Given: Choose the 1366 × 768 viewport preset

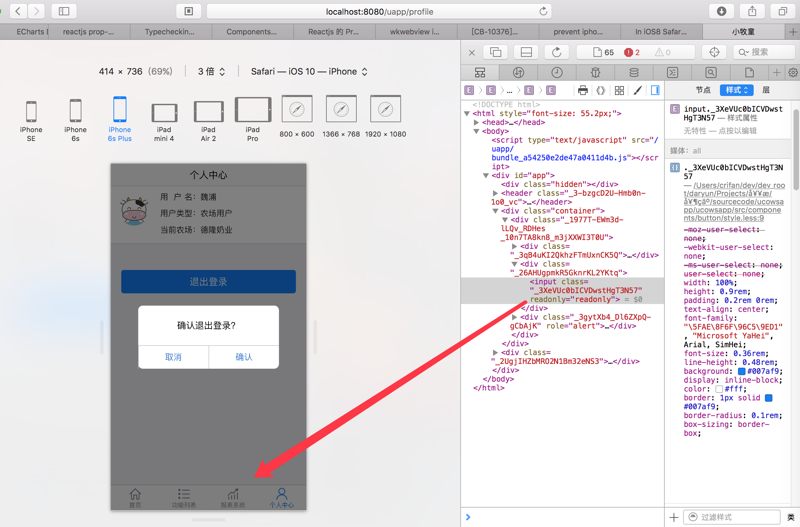Looking at the screenshot, I should pyautogui.click(x=341, y=116).
